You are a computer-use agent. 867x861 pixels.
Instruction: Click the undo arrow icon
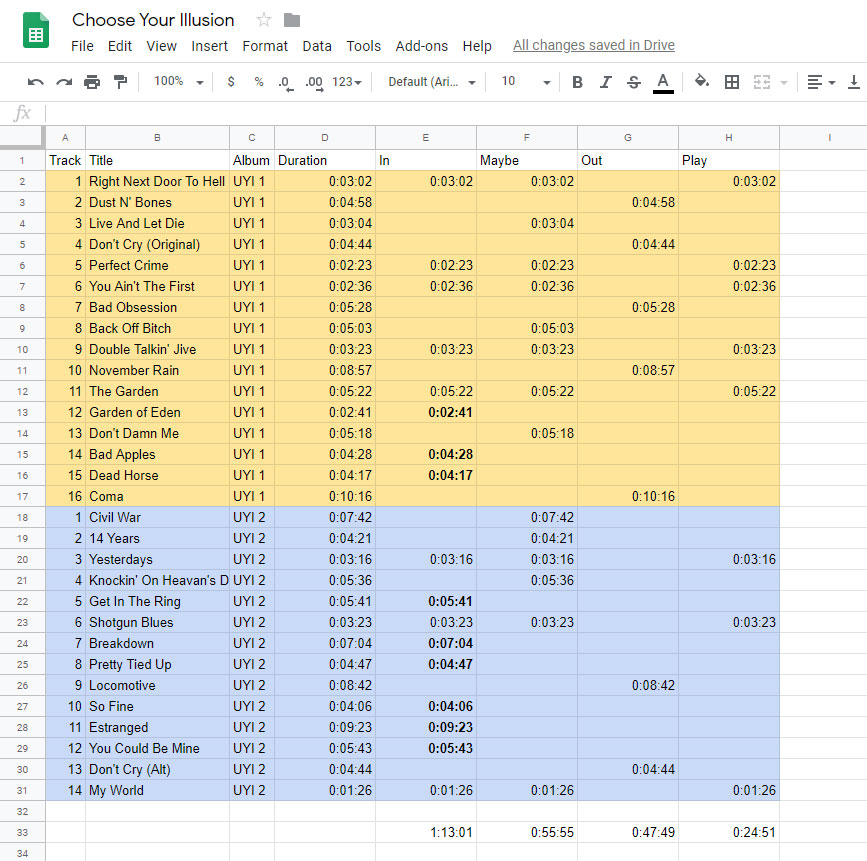[x=36, y=82]
